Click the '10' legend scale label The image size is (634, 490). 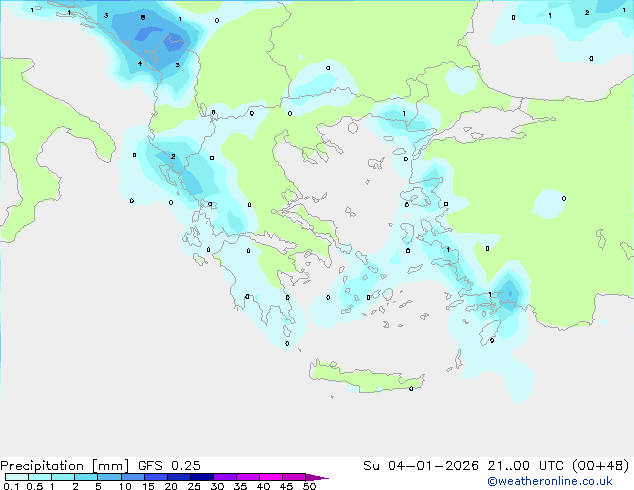coord(125,486)
